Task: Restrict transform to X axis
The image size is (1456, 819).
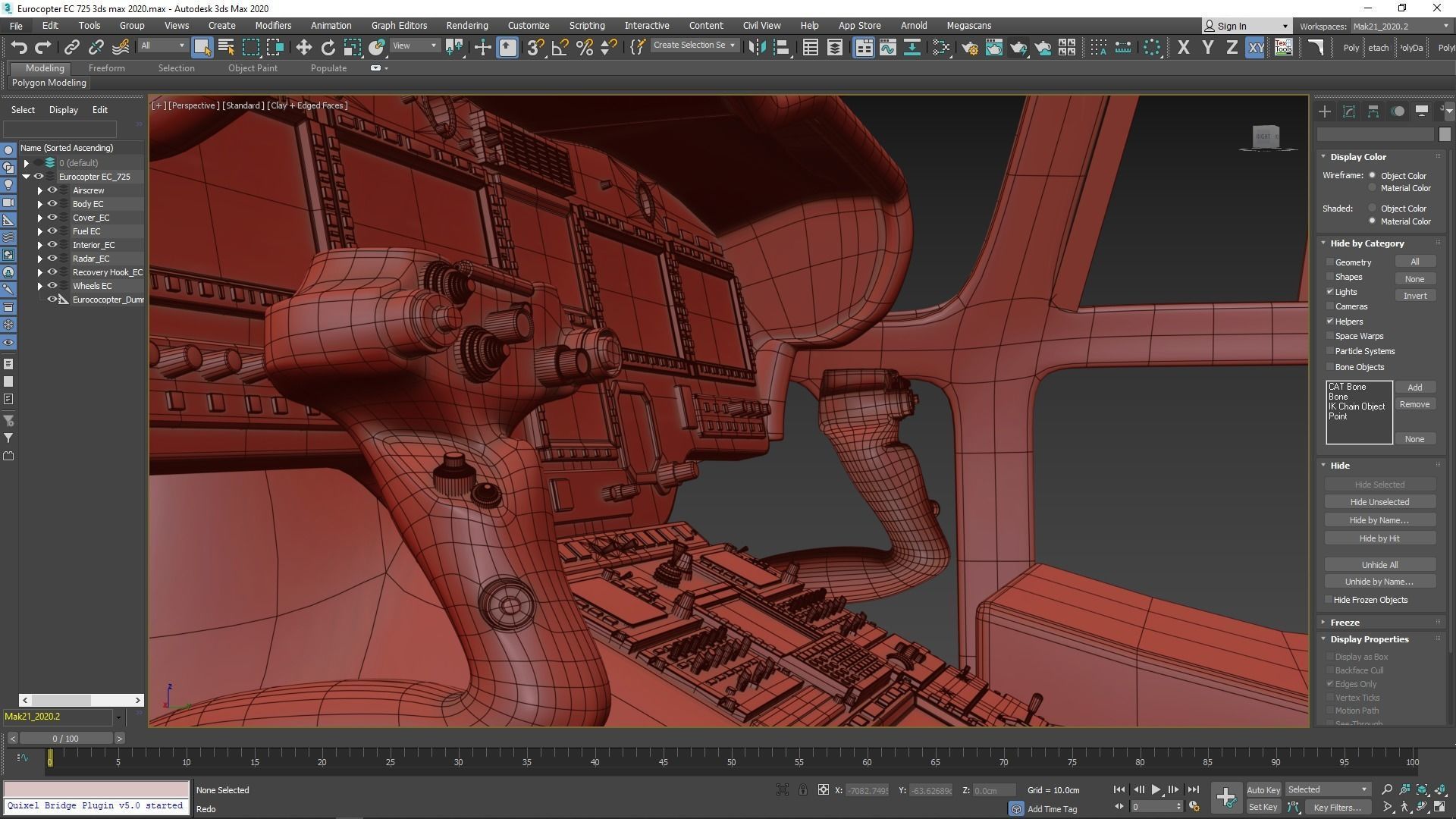Action: tap(1183, 47)
